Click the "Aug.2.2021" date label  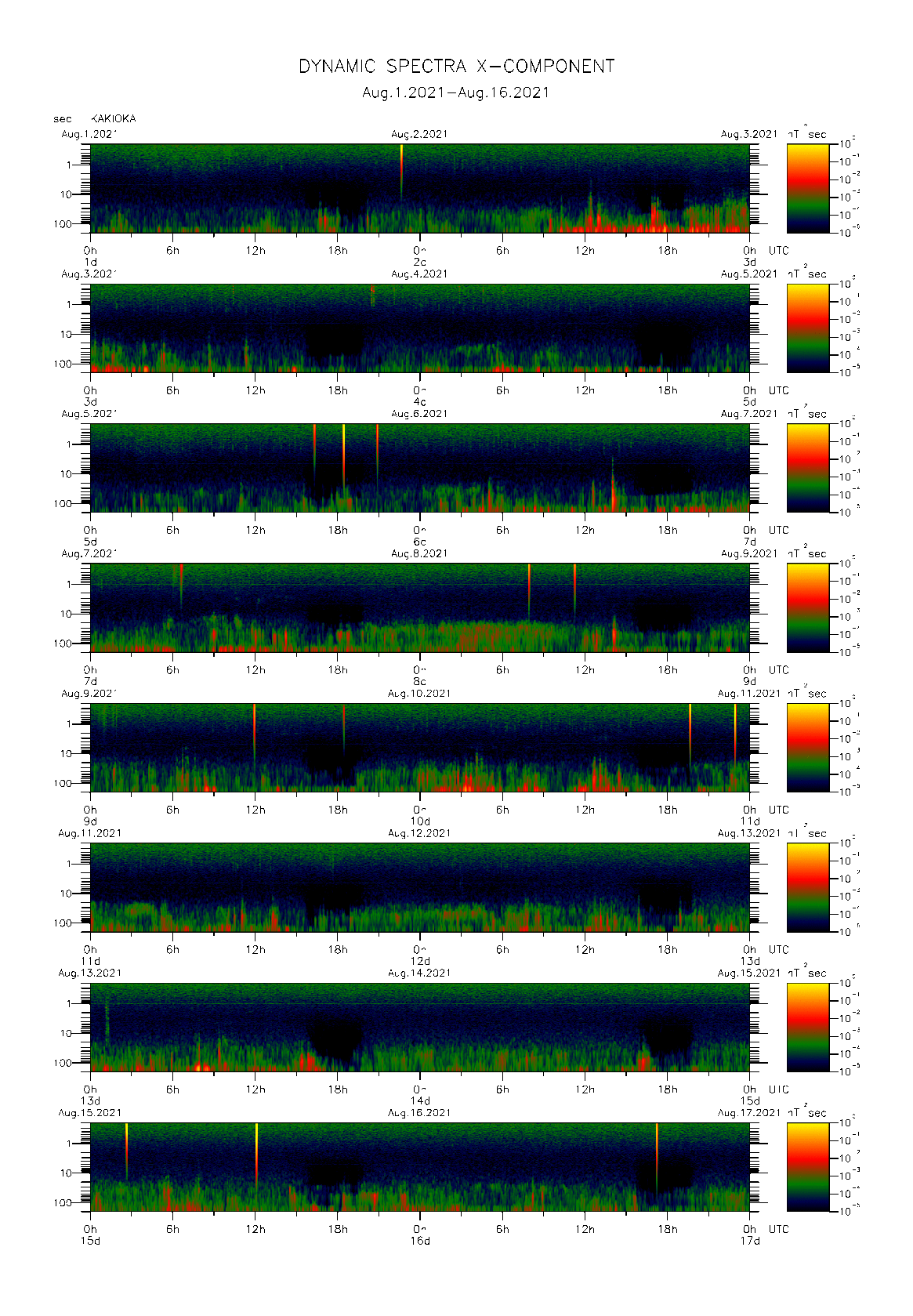pos(419,134)
